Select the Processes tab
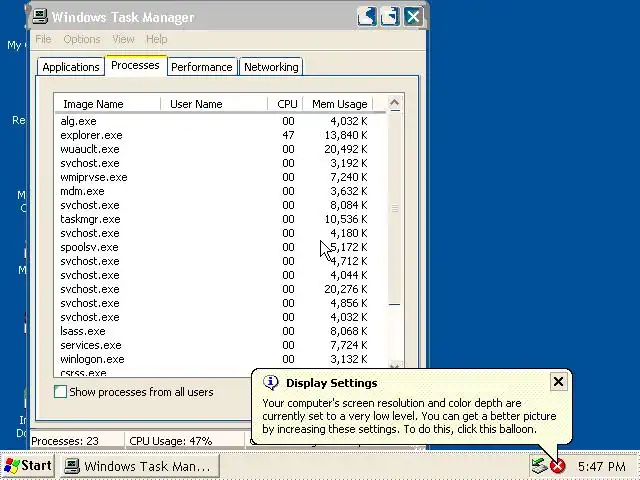The image size is (640, 480). [x=135, y=65]
